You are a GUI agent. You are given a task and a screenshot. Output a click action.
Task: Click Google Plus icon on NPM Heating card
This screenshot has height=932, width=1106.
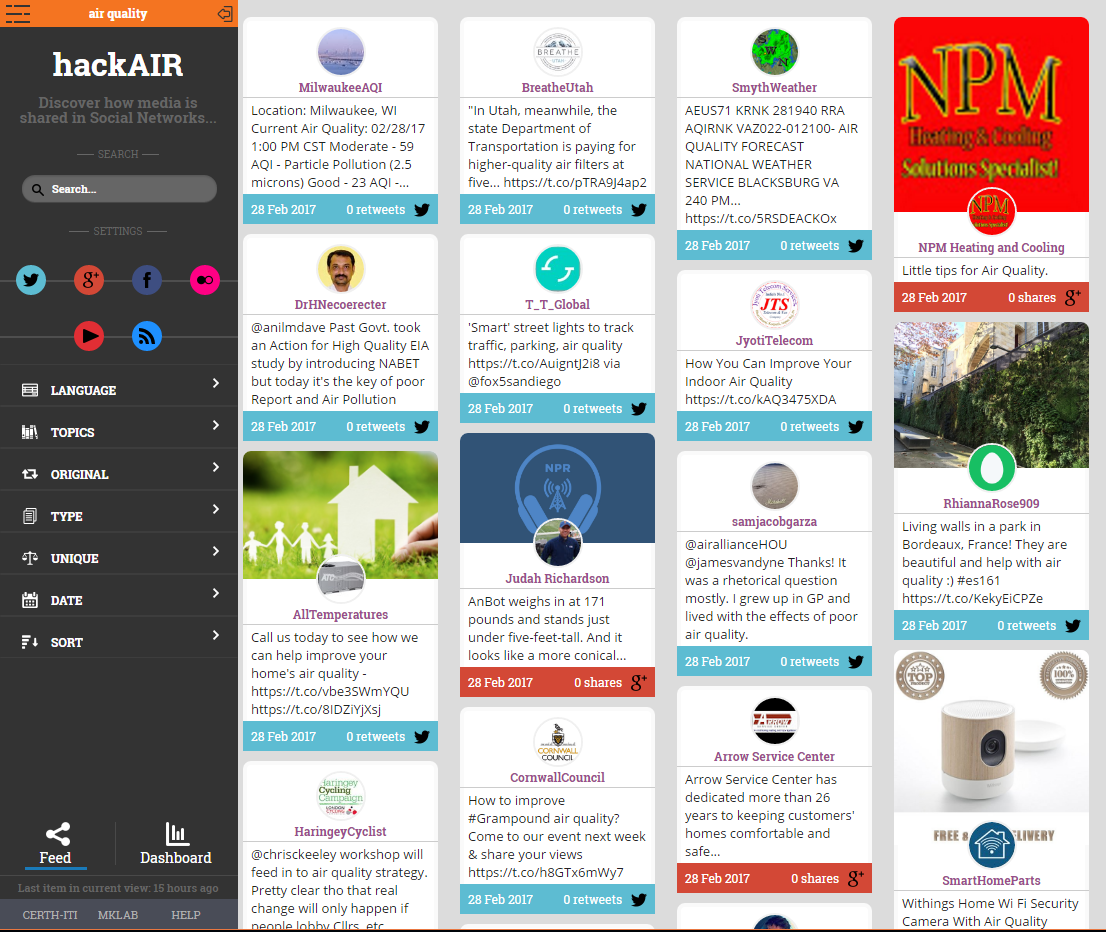1072,298
